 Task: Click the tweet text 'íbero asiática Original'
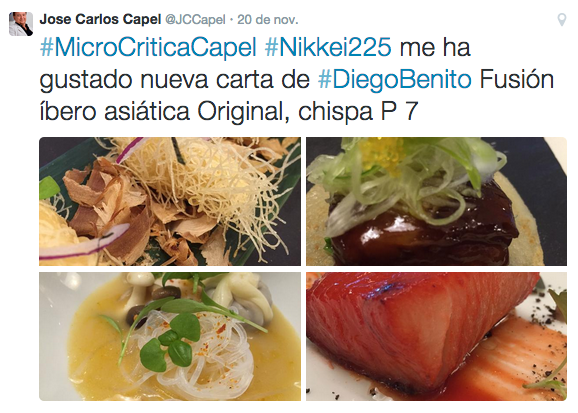[x=164, y=111]
